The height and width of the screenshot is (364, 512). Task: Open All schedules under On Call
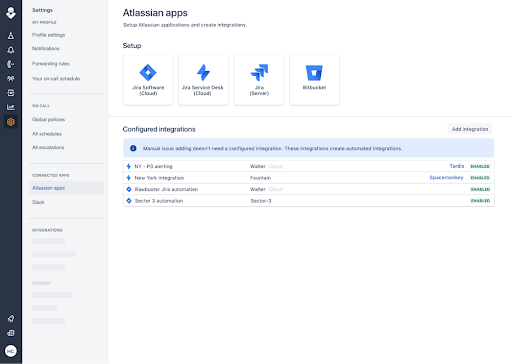click(x=47, y=134)
